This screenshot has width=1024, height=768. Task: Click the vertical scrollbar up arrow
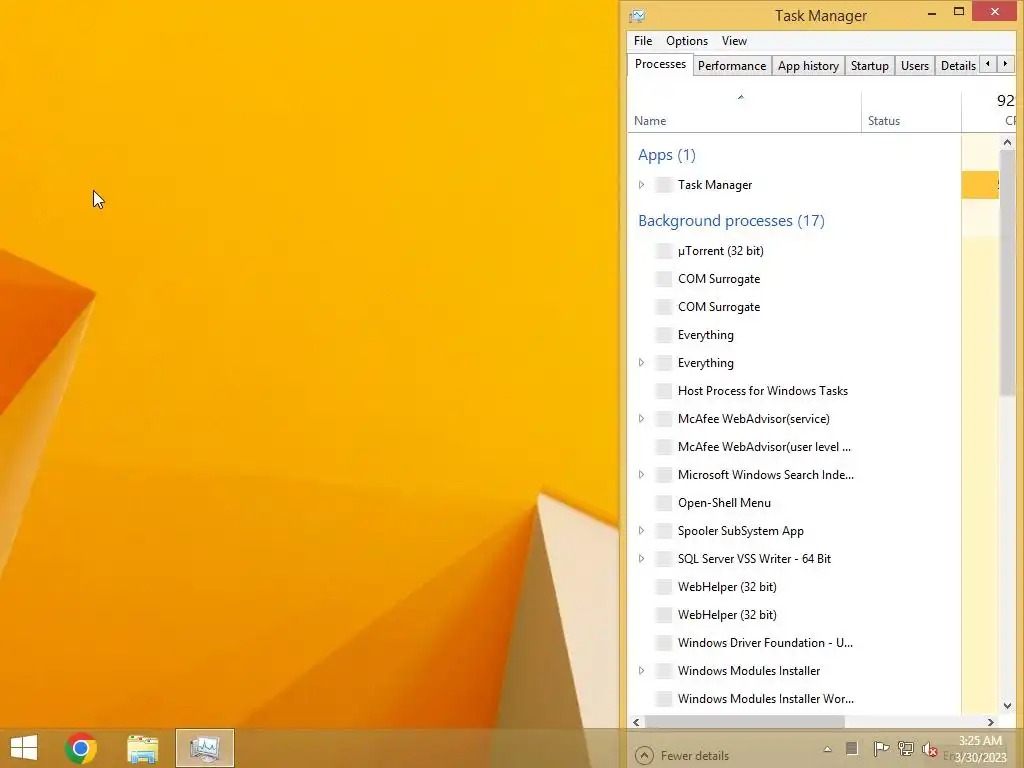coord(1007,142)
